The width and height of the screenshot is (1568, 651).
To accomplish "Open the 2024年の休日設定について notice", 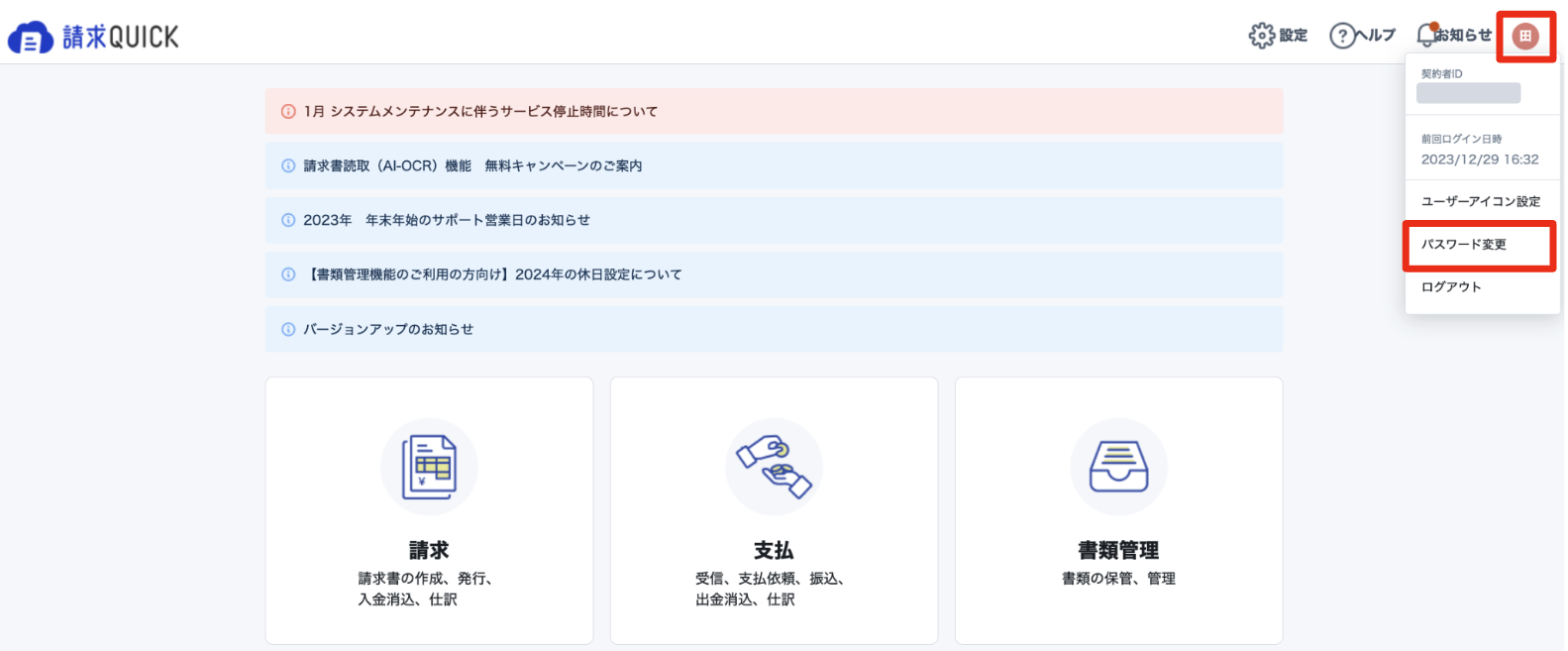I will click(774, 274).
